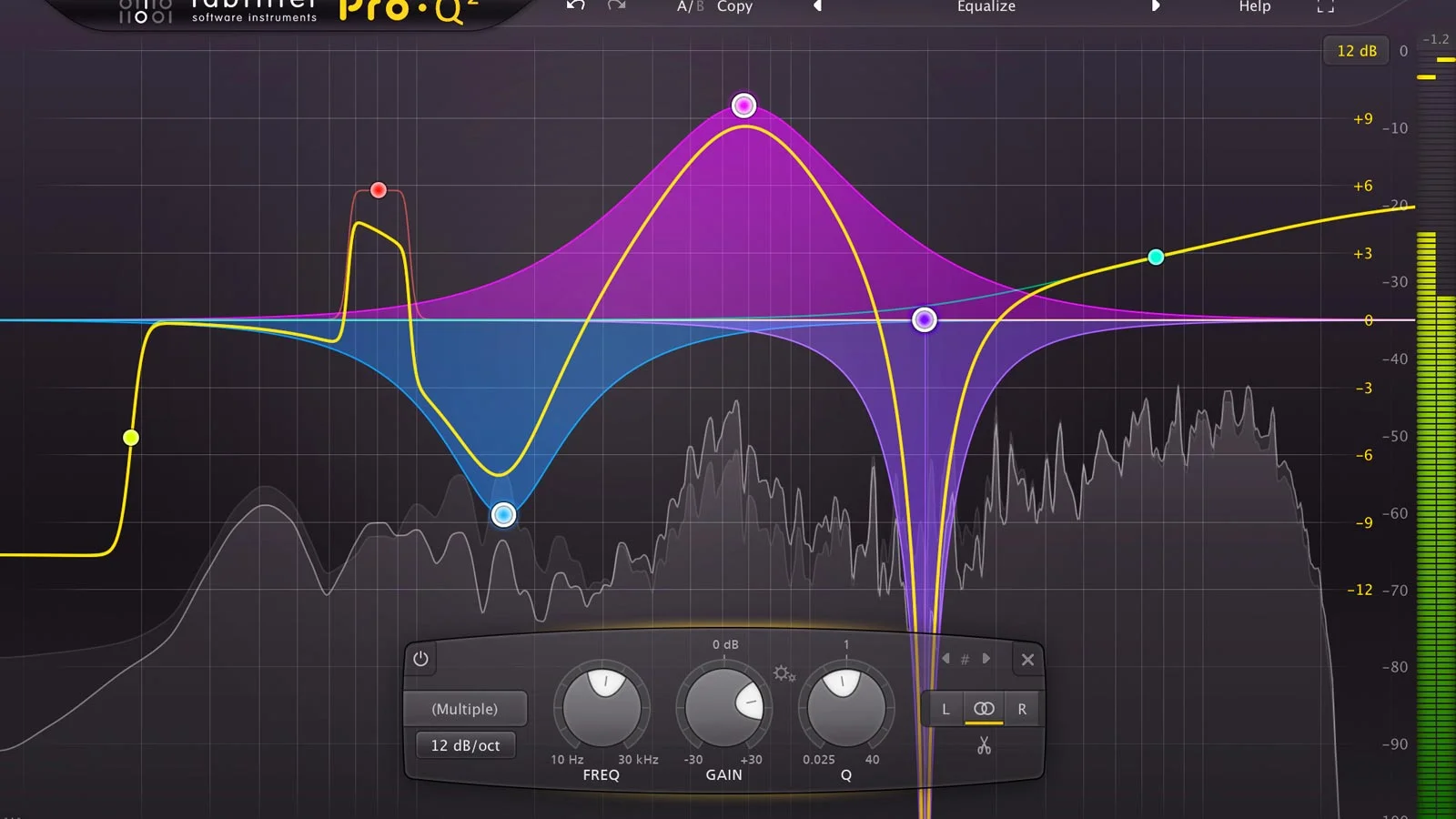Click the FabFilter logo in the top-left corner

[x=146, y=11]
